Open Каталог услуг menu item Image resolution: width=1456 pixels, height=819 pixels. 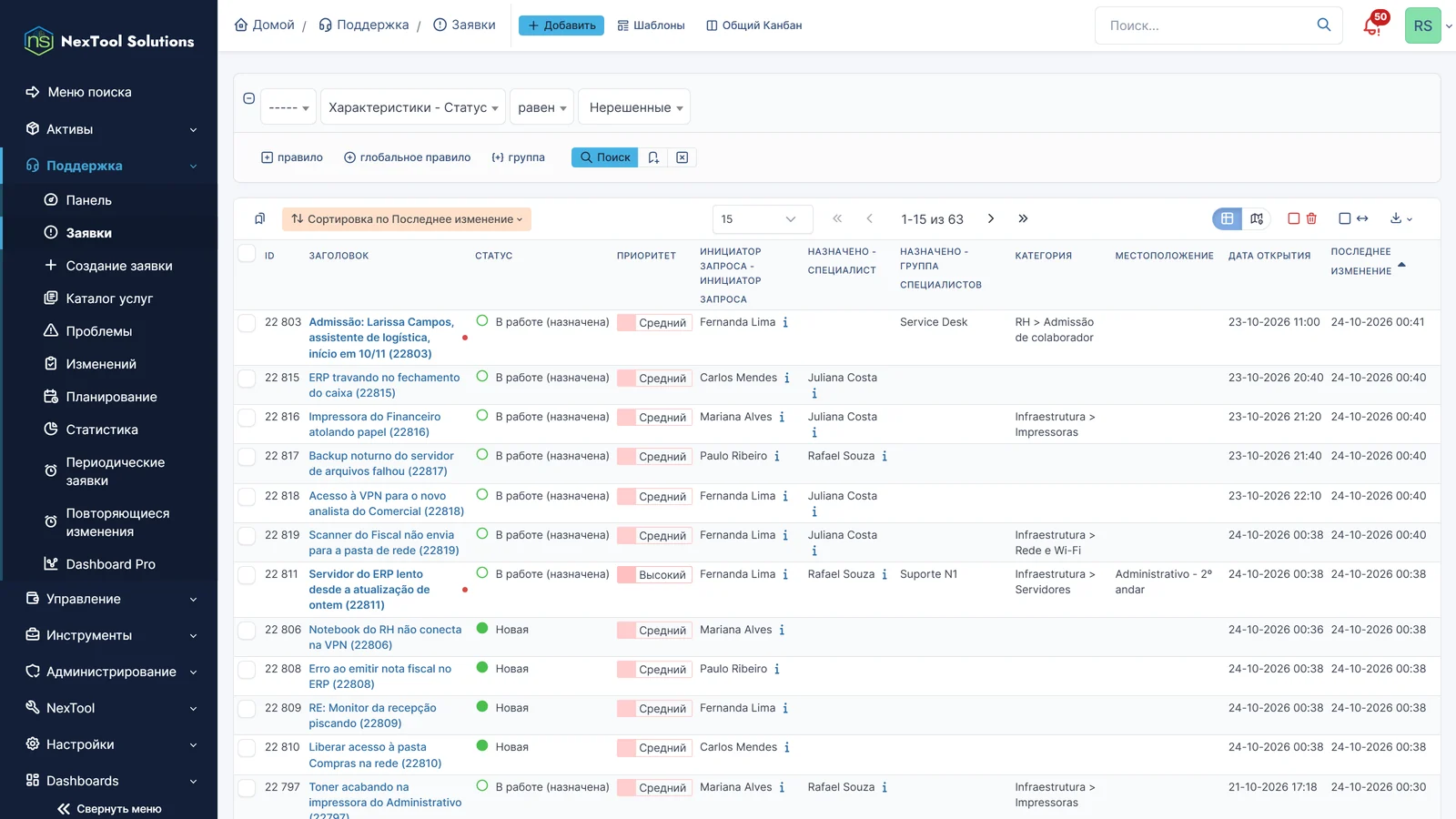[109, 298]
